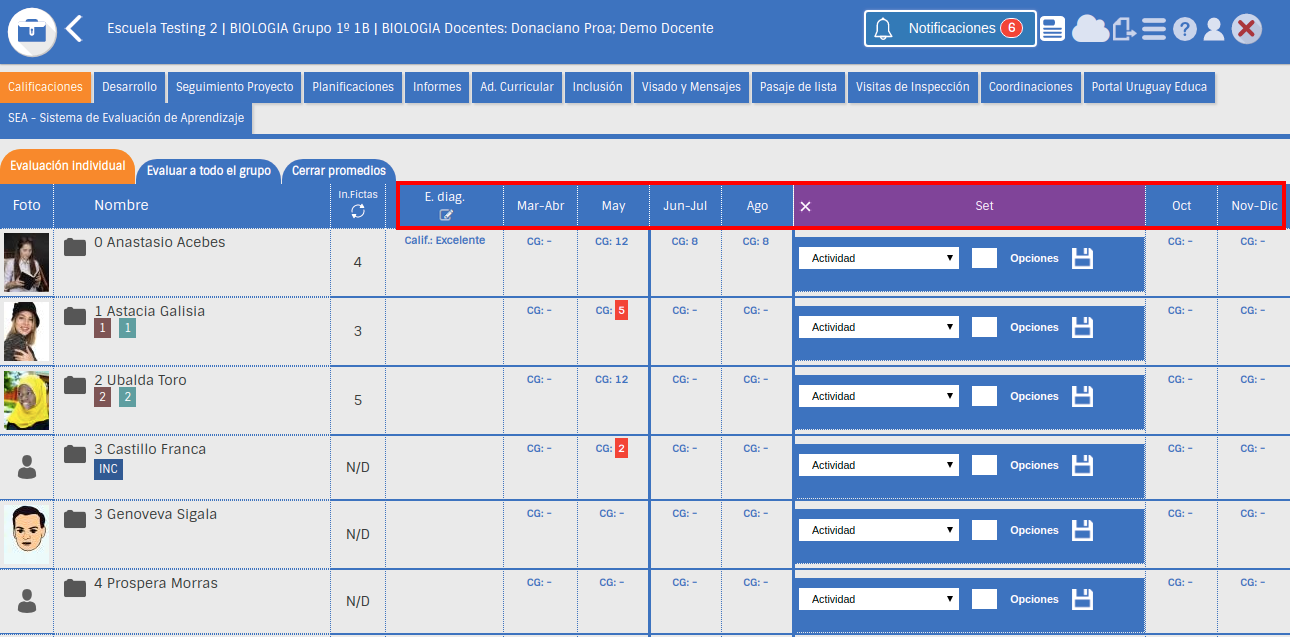This screenshot has width=1290, height=637.
Task: Save grade icon for Ubalda Toro row
Action: (x=1082, y=396)
